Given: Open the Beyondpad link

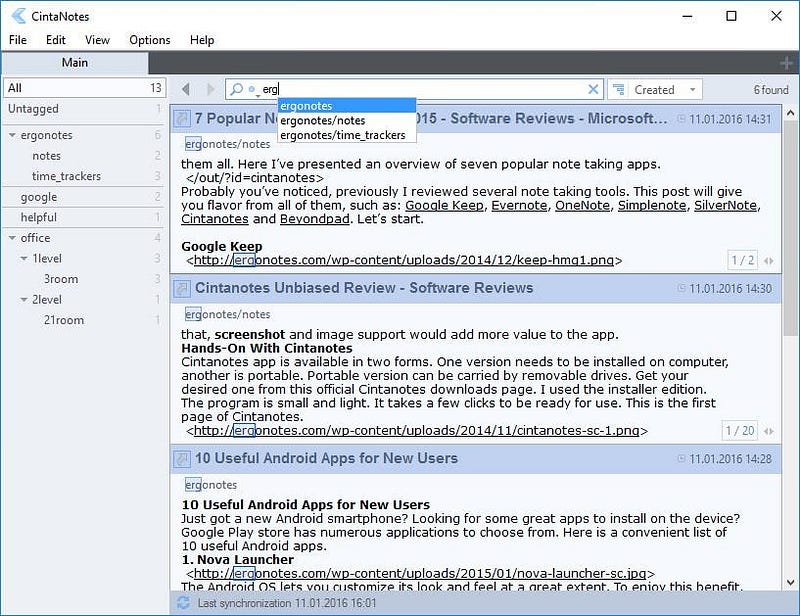Looking at the screenshot, I should click(314, 219).
